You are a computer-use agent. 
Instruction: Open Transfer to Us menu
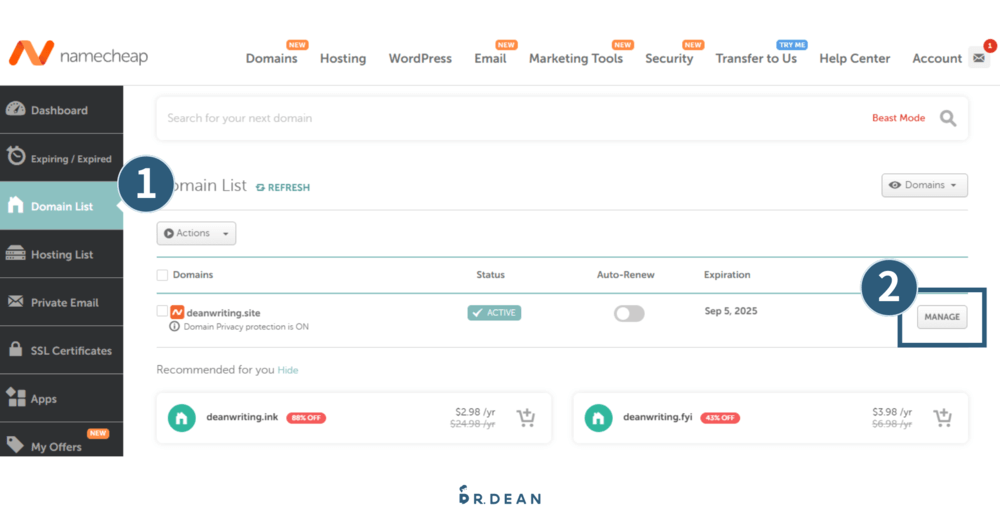(x=756, y=58)
